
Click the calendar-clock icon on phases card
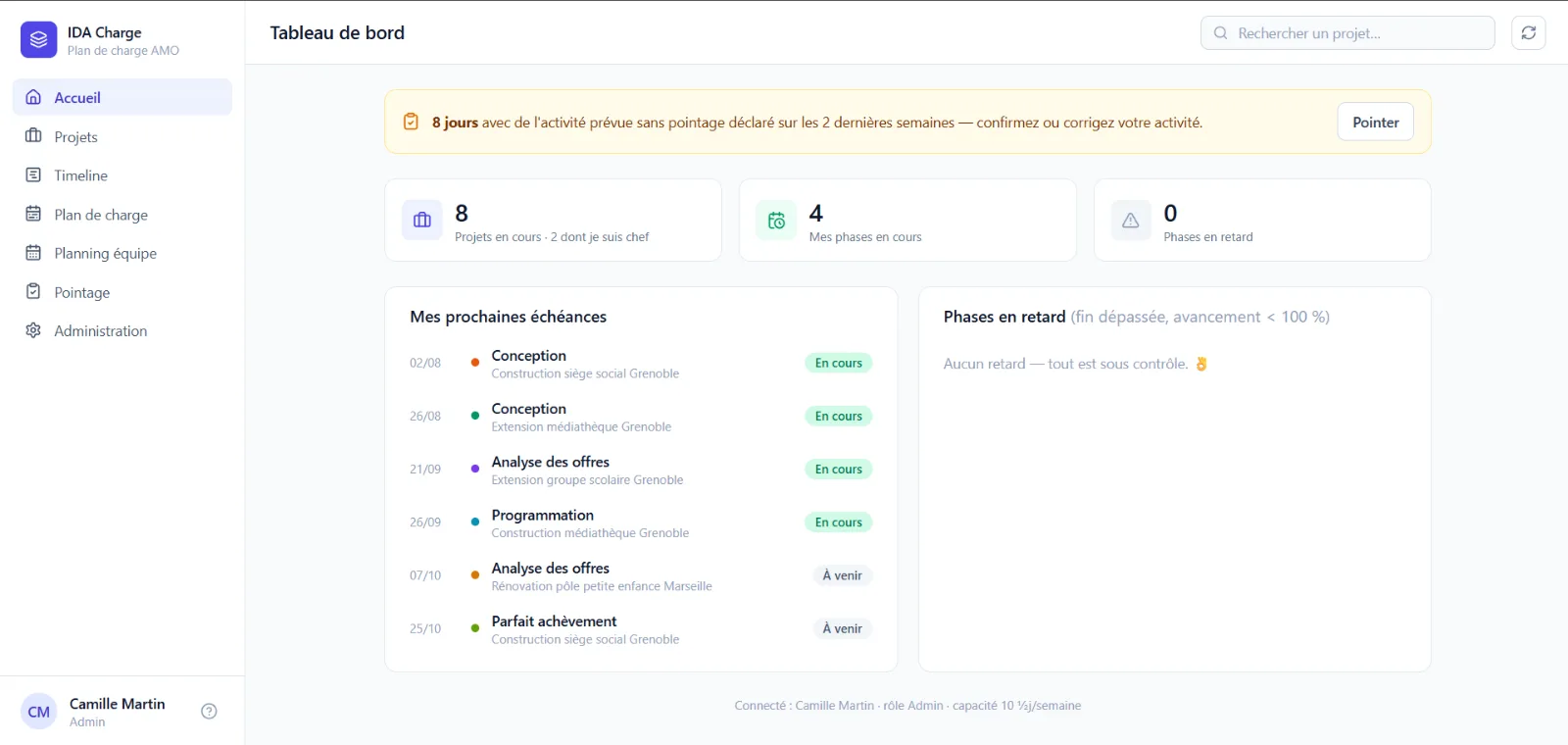click(776, 221)
